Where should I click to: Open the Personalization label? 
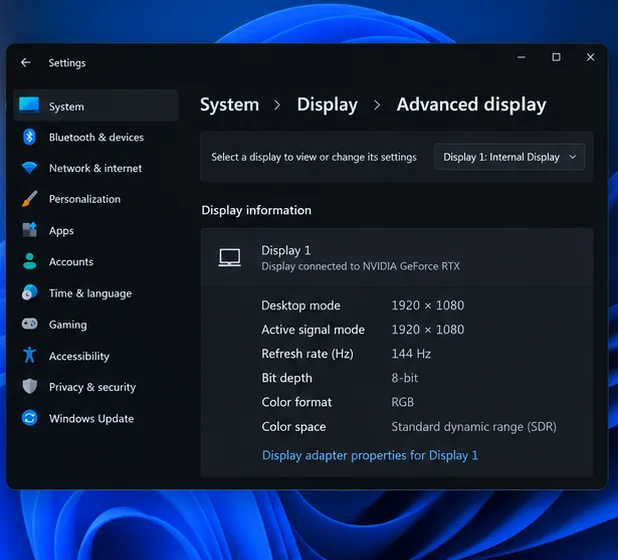click(85, 199)
